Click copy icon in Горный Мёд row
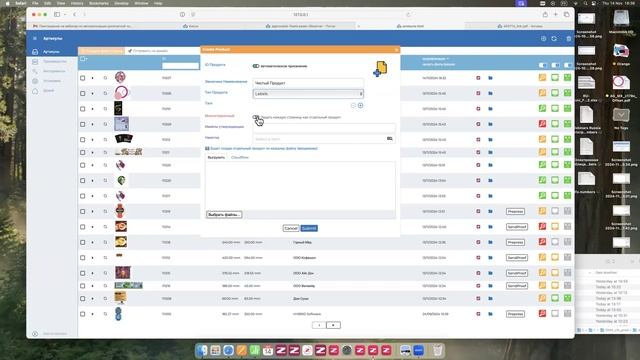 [x=105, y=242]
